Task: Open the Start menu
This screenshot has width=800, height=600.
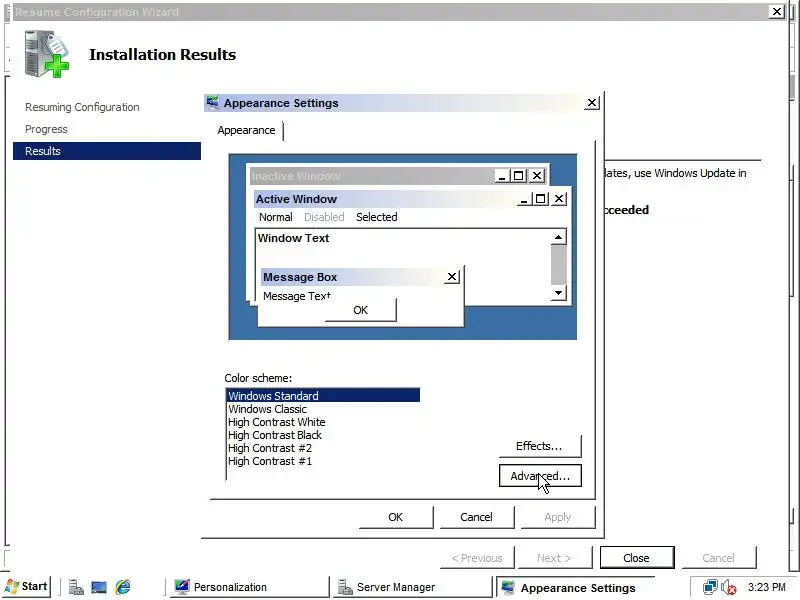Action: pos(27,587)
